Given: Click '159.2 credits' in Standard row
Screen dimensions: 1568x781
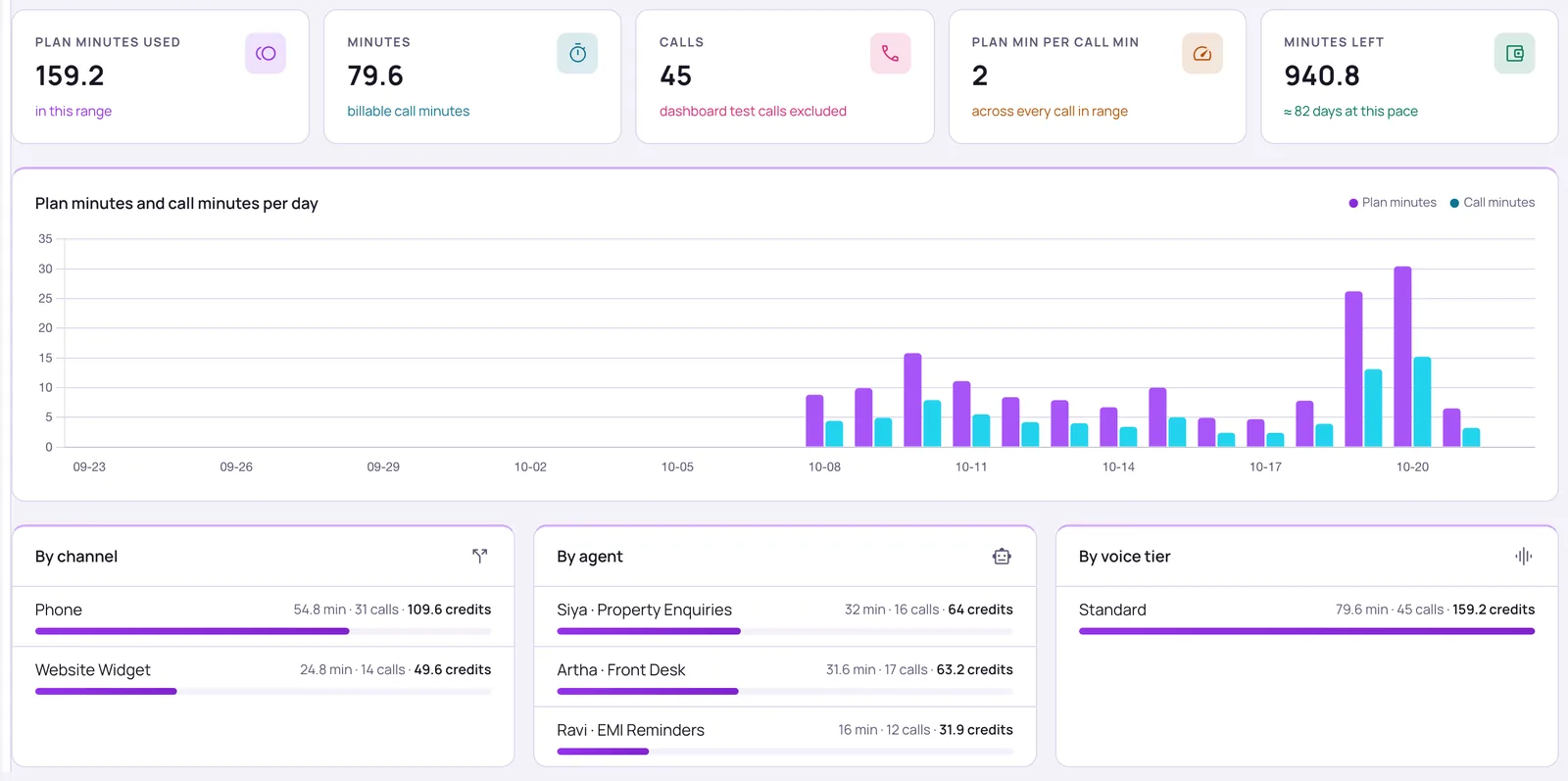Looking at the screenshot, I should 1494,610.
